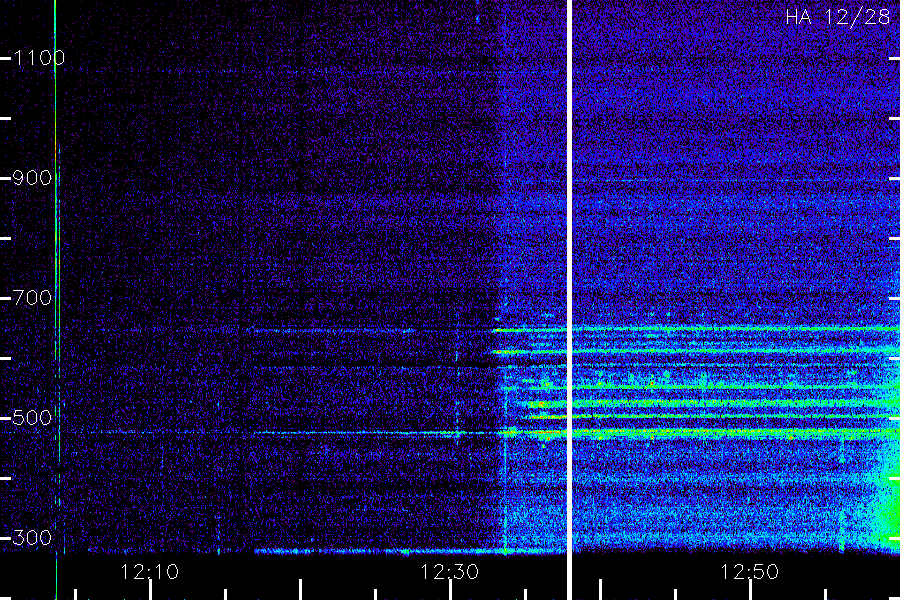Click the 12:10 time axis label
Image resolution: width=900 pixels, height=600 pixels.
click(150, 572)
